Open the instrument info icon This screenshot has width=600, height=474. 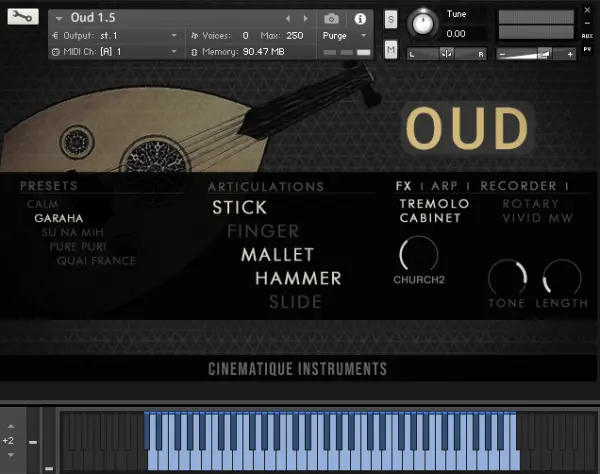360,19
